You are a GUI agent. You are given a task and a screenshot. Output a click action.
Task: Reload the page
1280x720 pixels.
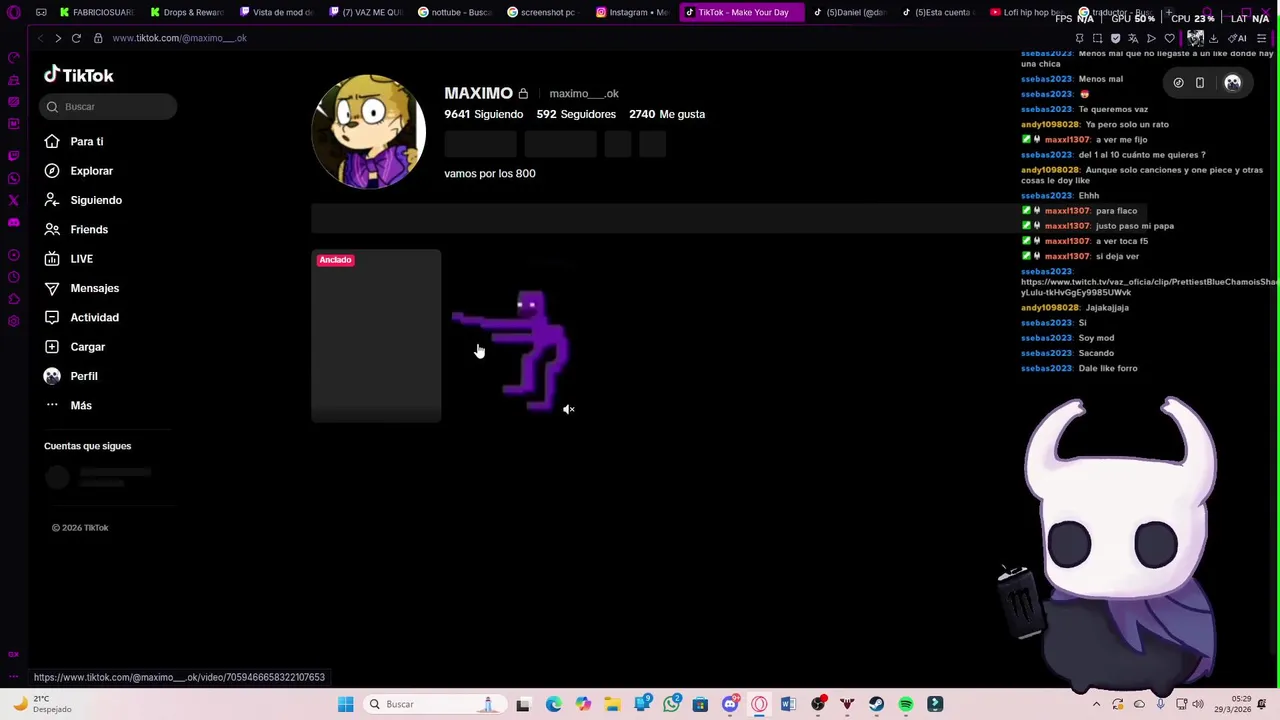tap(76, 38)
